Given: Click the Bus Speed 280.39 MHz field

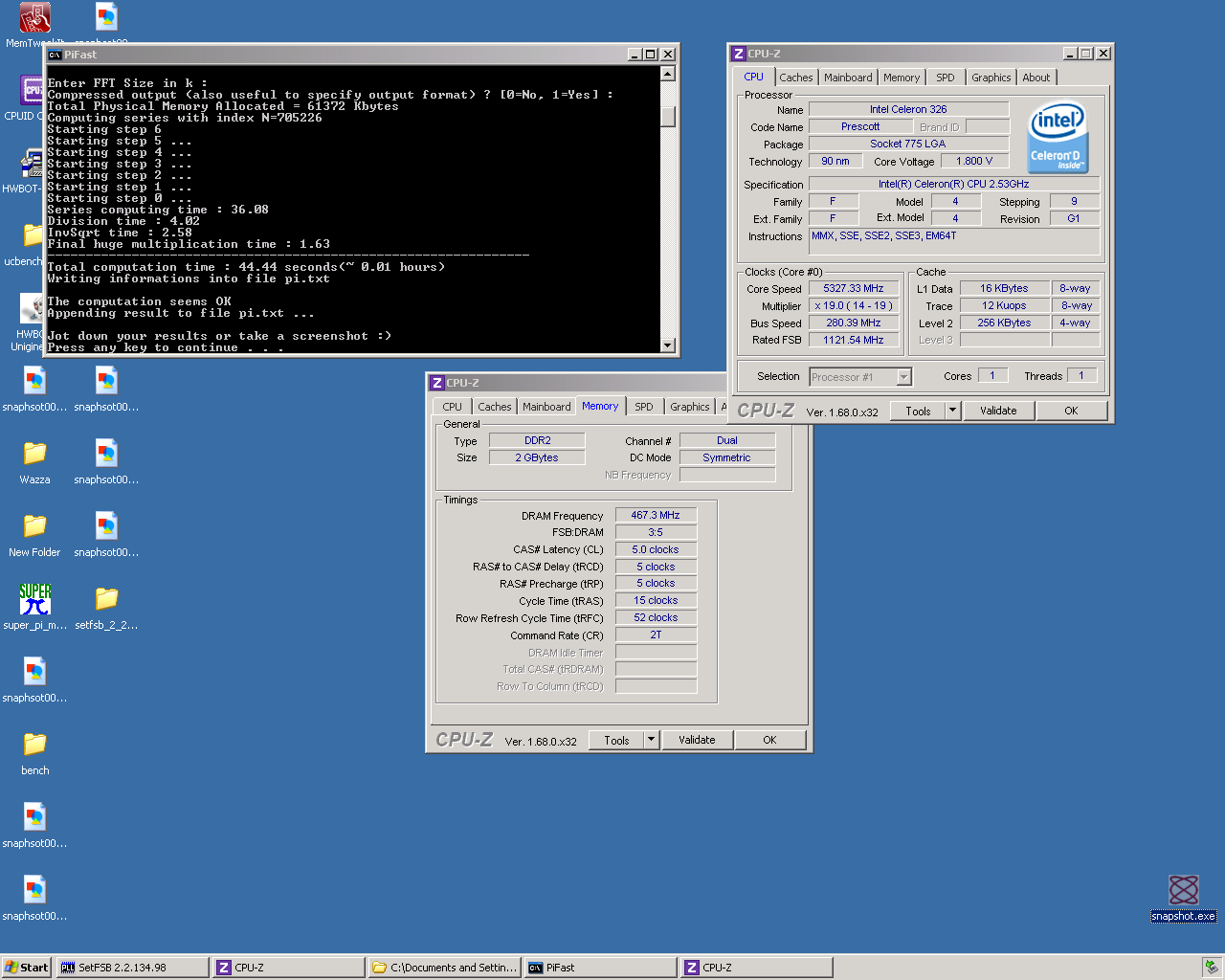Looking at the screenshot, I should [854, 323].
